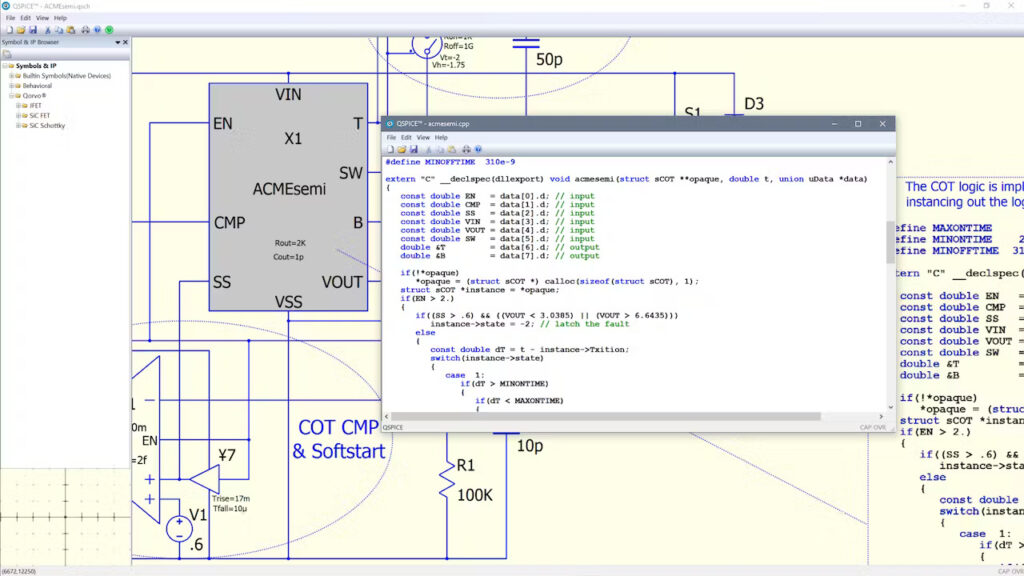Click the Open icon in the code editor toolbar

(x=402, y=148)
